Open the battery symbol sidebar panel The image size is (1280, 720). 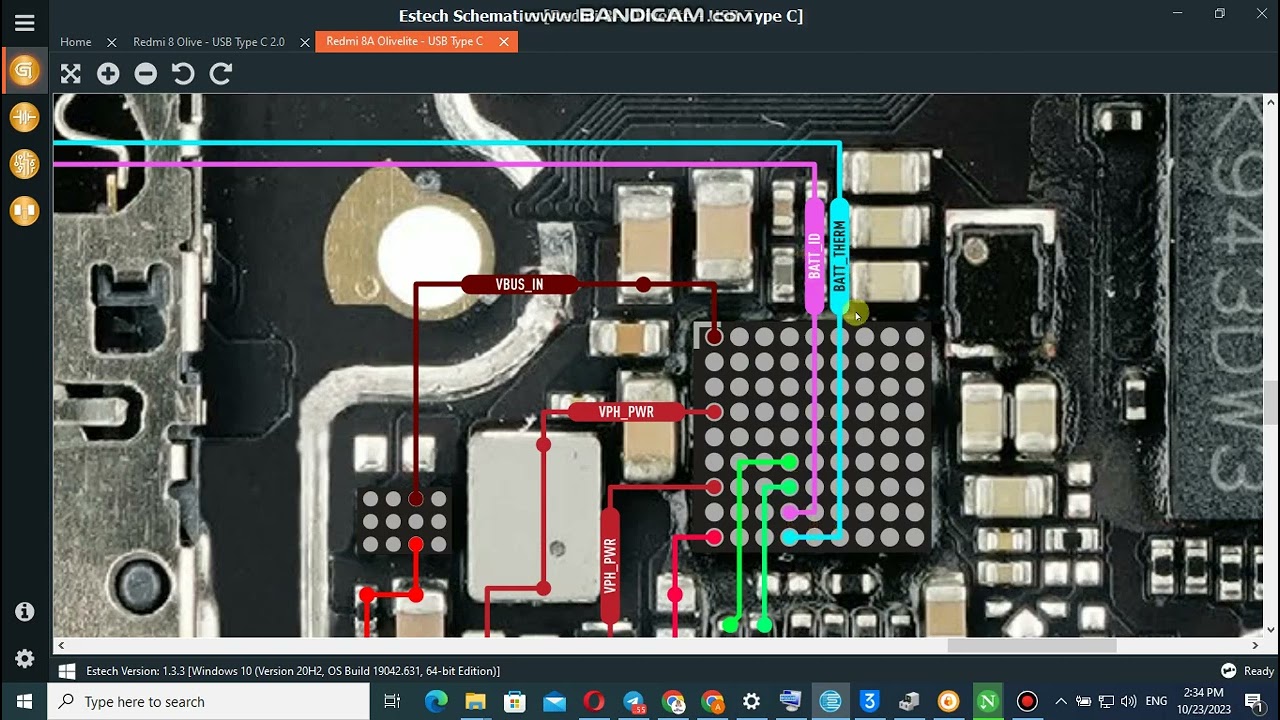coord(24,118)
